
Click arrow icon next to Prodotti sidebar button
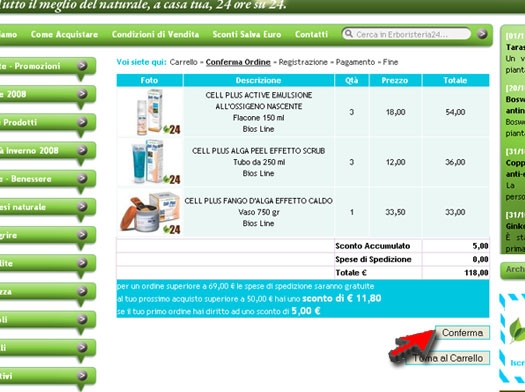click(82, 122)
